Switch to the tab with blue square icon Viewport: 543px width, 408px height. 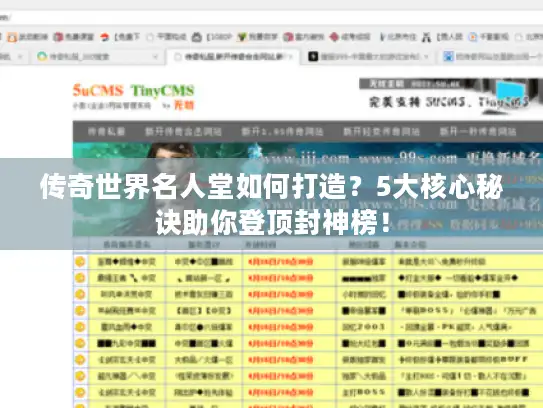[492, 56]
